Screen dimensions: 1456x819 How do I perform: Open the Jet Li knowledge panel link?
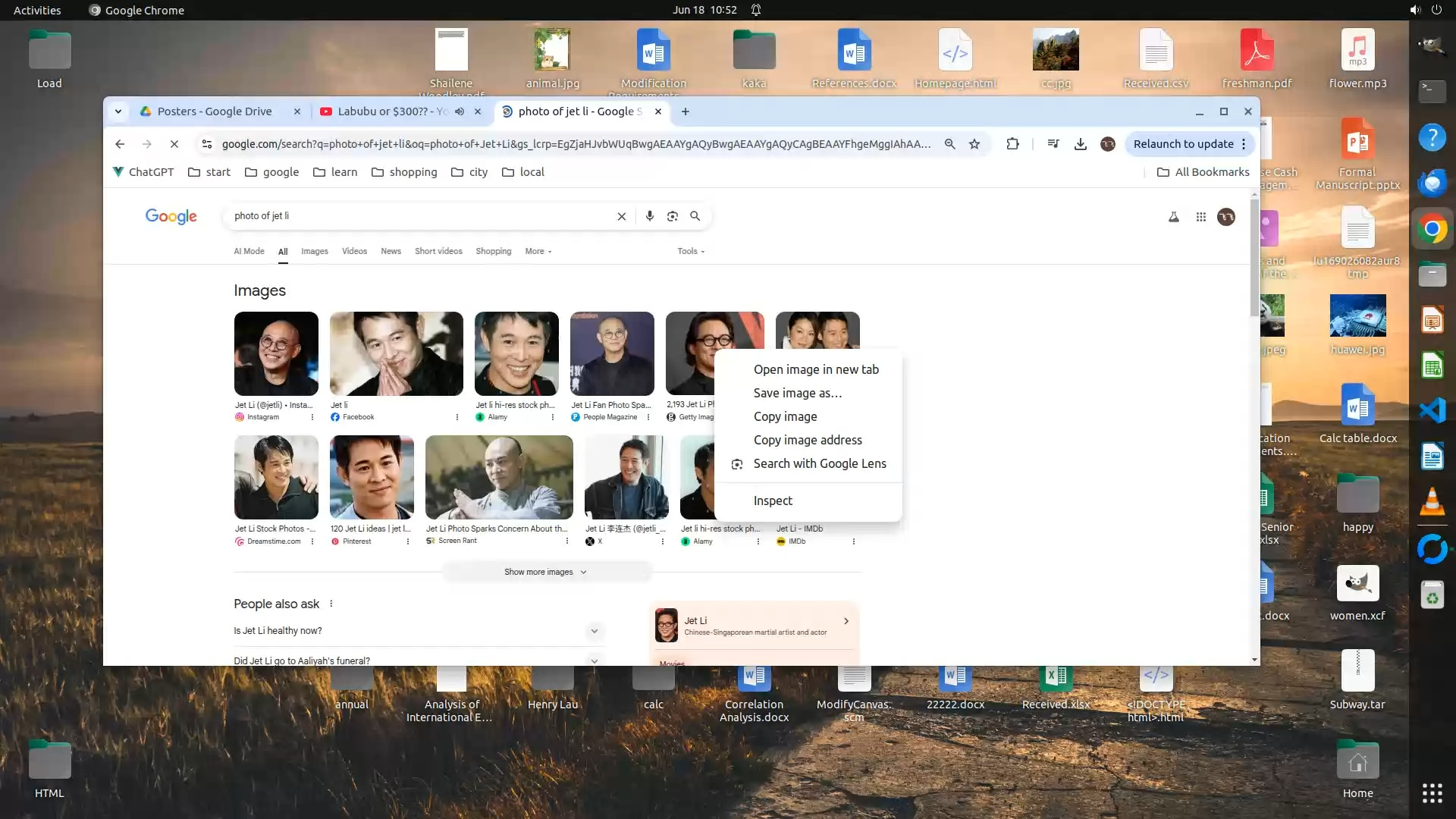coord(754,626)
